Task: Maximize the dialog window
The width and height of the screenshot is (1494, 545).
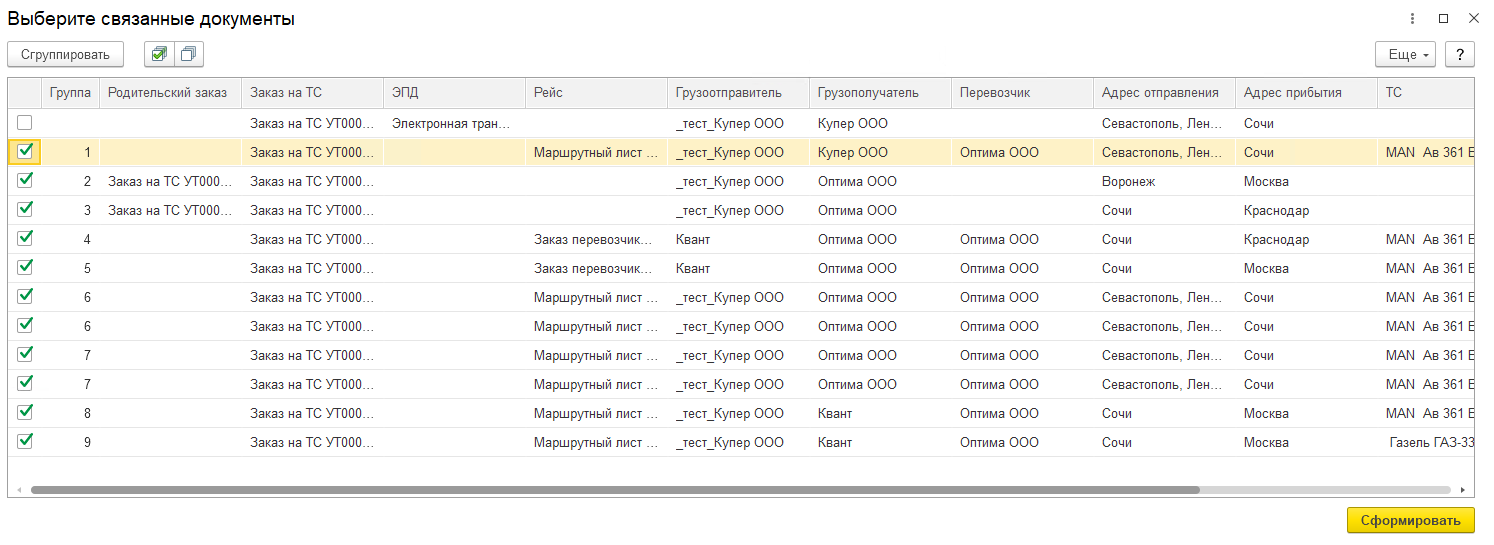Action: 1443,19
